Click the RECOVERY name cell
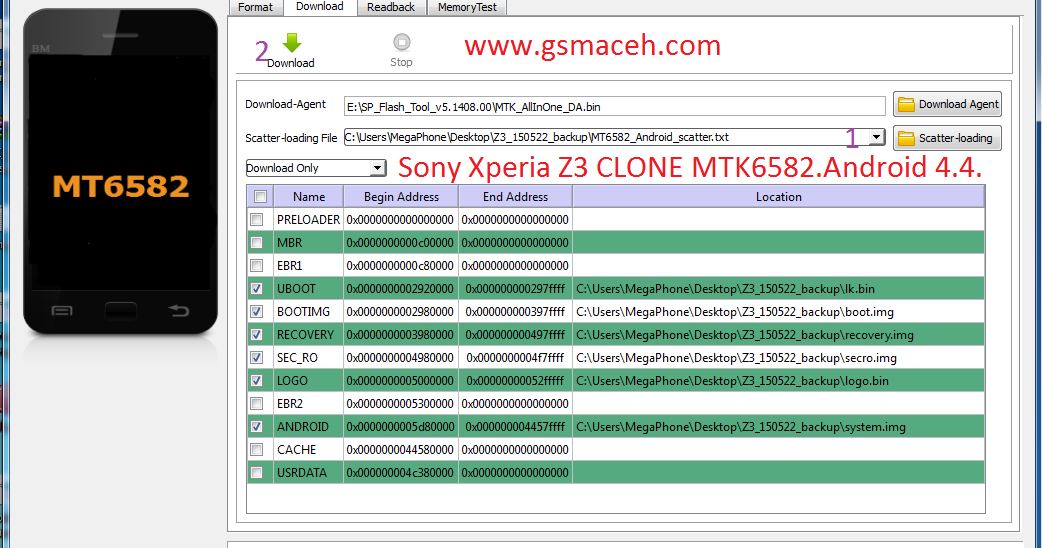The image size is (1042, 548). [x=308, y=335]
